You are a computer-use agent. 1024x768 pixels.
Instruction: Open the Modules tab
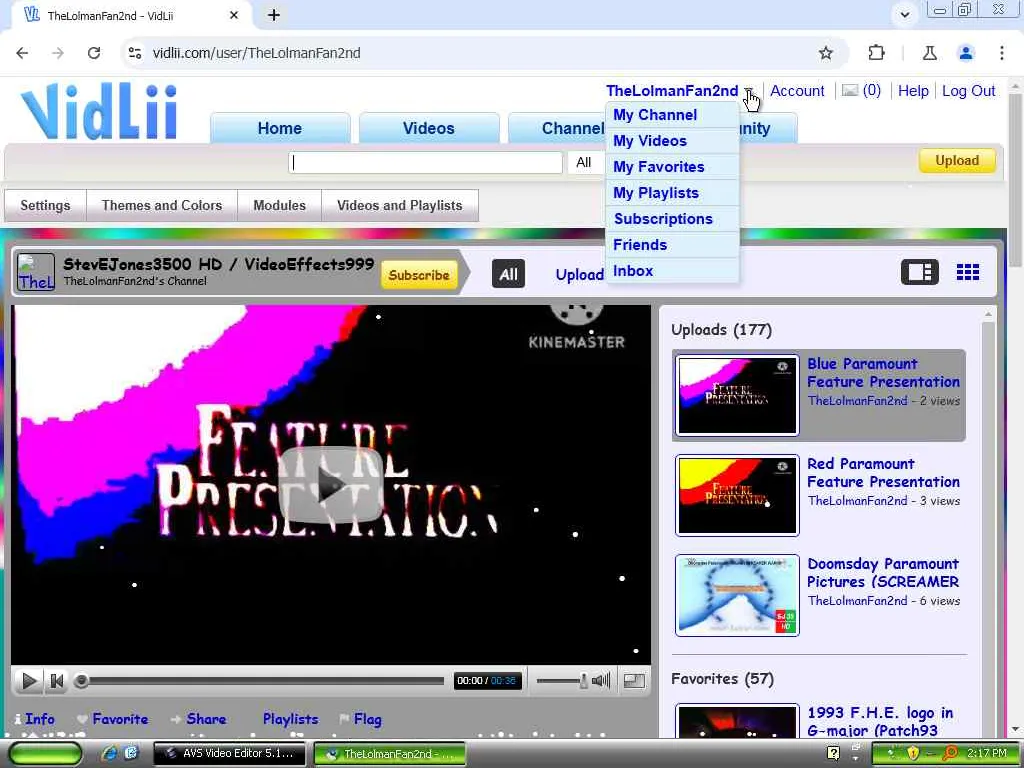click(x=280, y=206)
